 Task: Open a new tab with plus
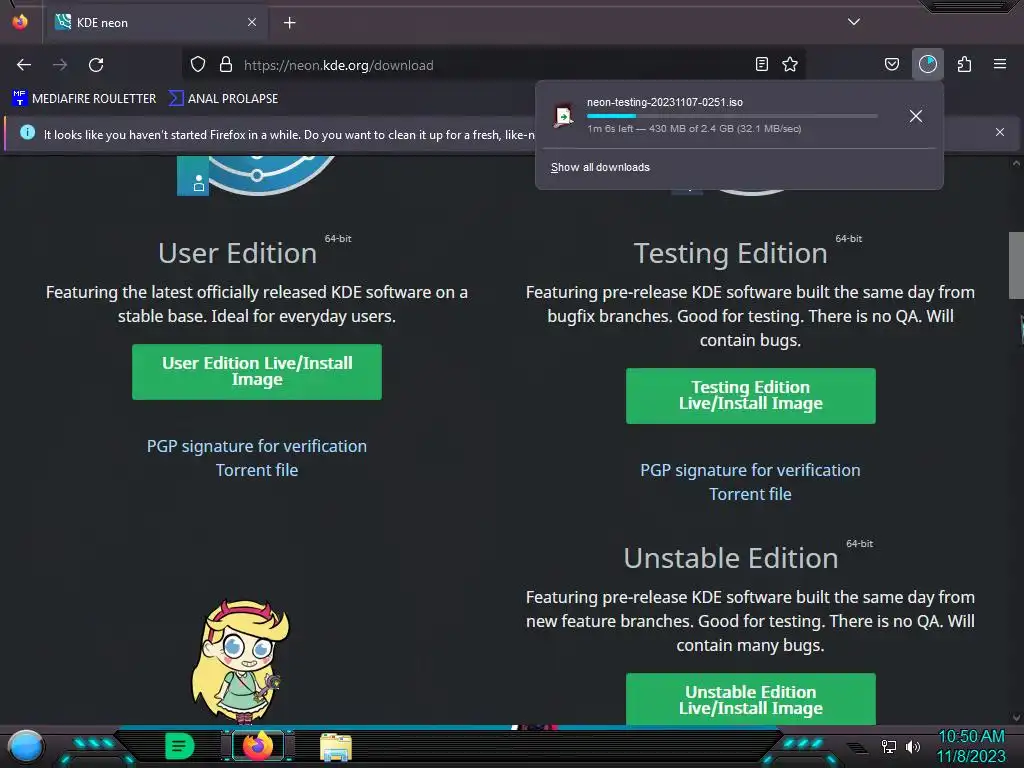(289, 23)
